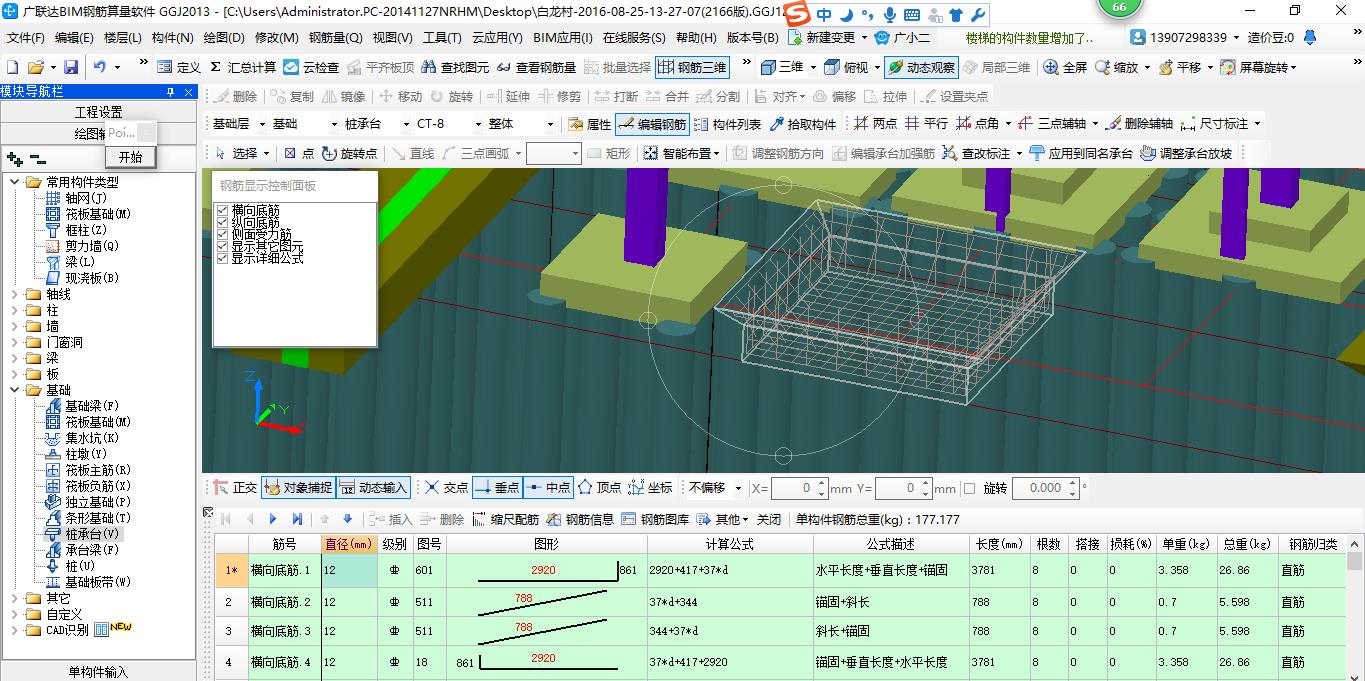Viewport: 1365px width, 681px height.
Task: Toggle 编辑钢筋 edit rebar panel
Action: (x=652, y=124)
